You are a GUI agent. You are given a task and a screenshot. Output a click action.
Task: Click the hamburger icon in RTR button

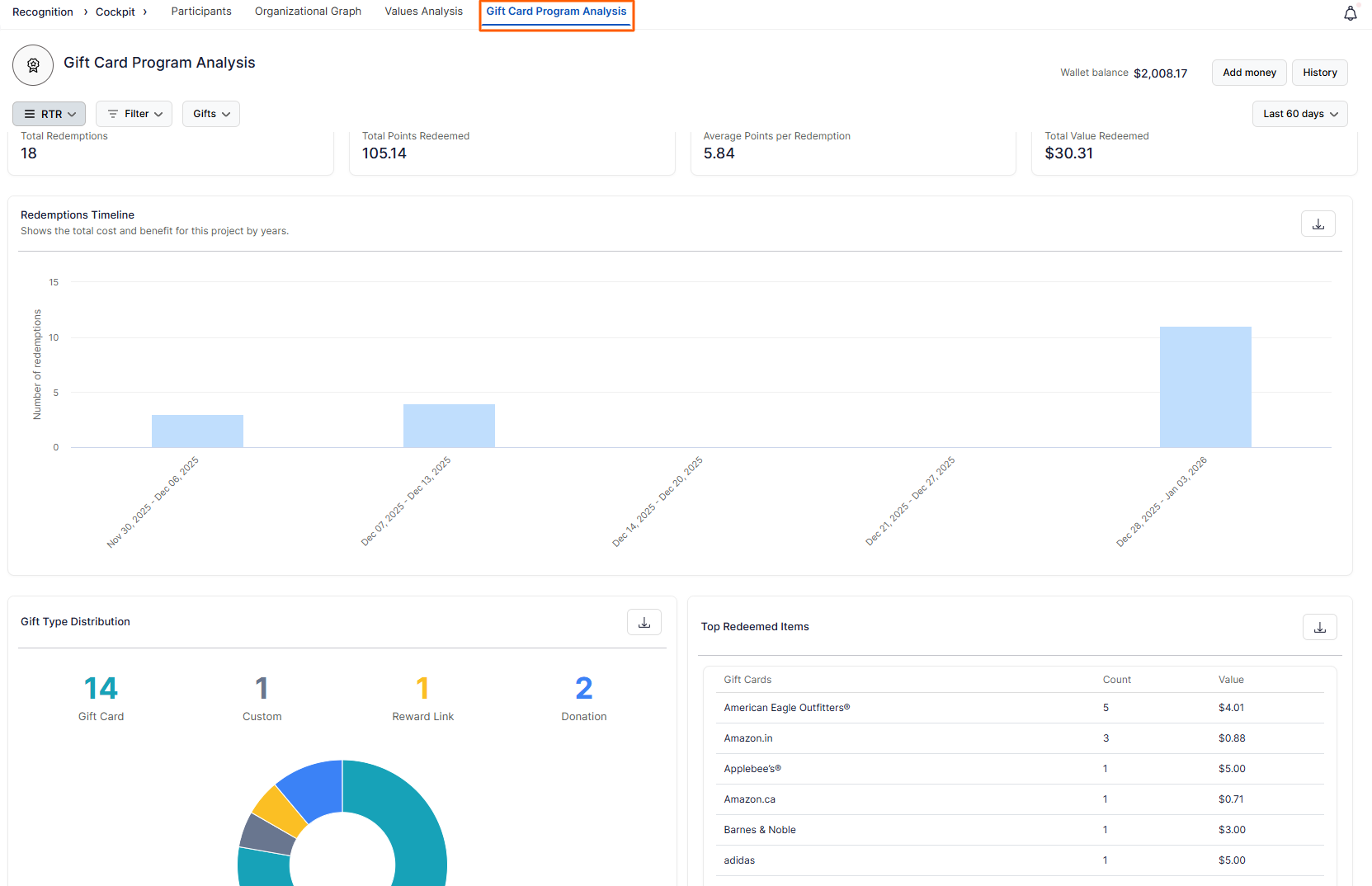click(x=30, y=114)
